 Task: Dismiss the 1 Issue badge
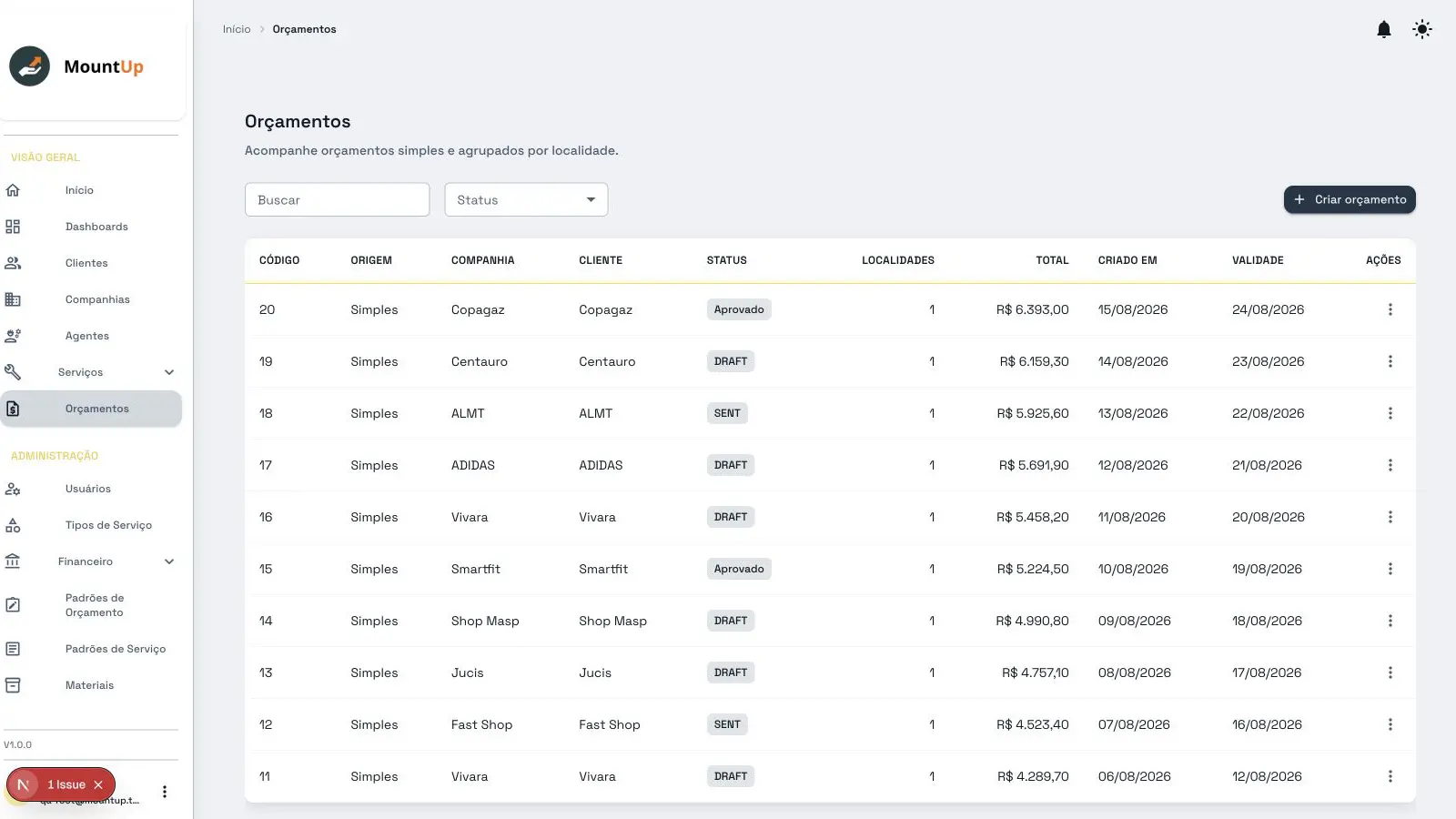pyautogui.click(x=98, y=784)
